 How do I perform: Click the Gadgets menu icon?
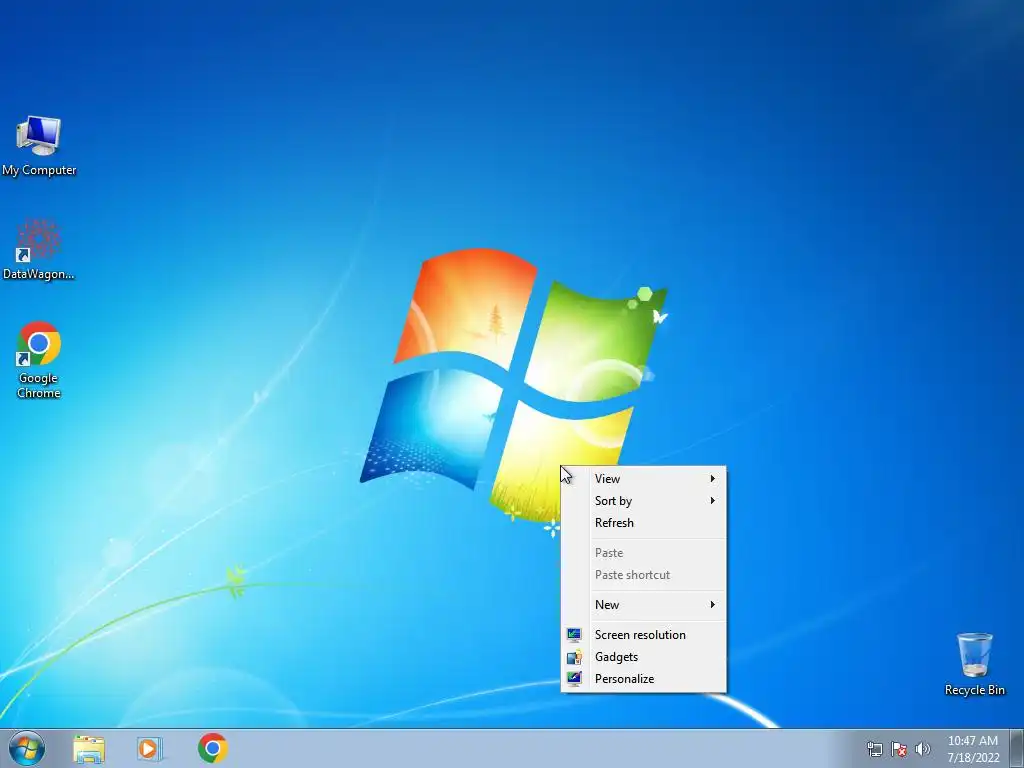tap(574, 657)
